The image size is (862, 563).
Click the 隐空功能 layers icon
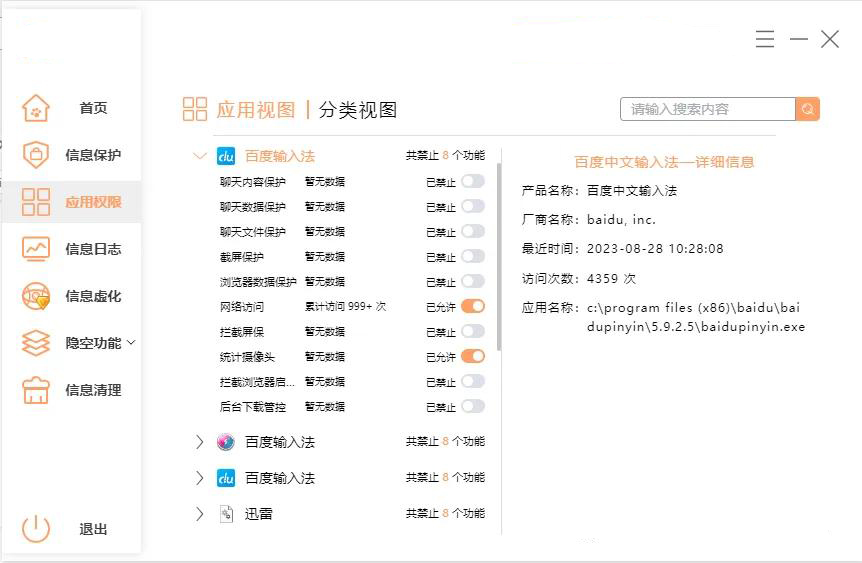coord(36,343)
